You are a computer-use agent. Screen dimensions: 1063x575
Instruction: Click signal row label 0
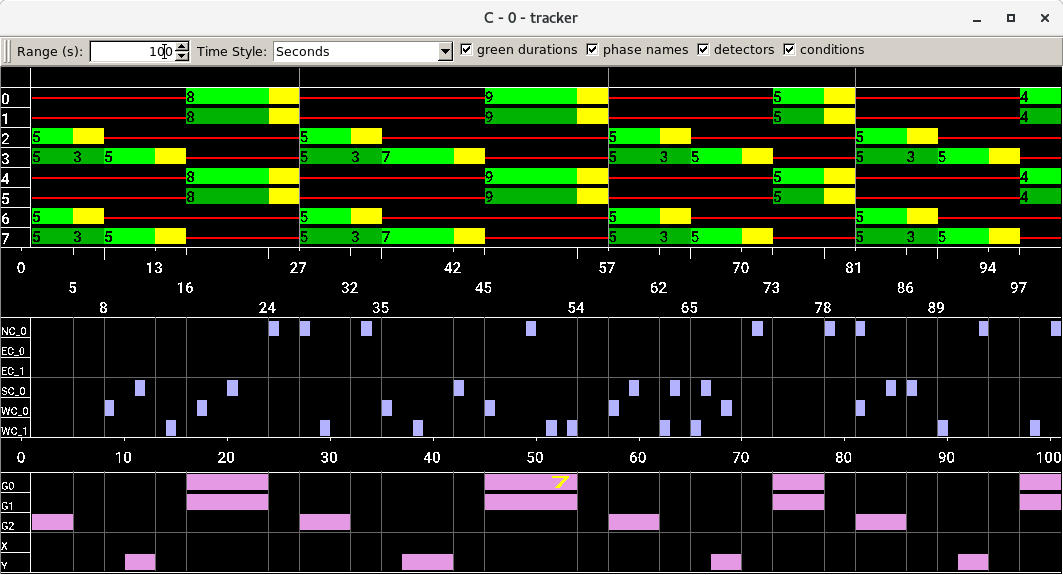point(5,99)
